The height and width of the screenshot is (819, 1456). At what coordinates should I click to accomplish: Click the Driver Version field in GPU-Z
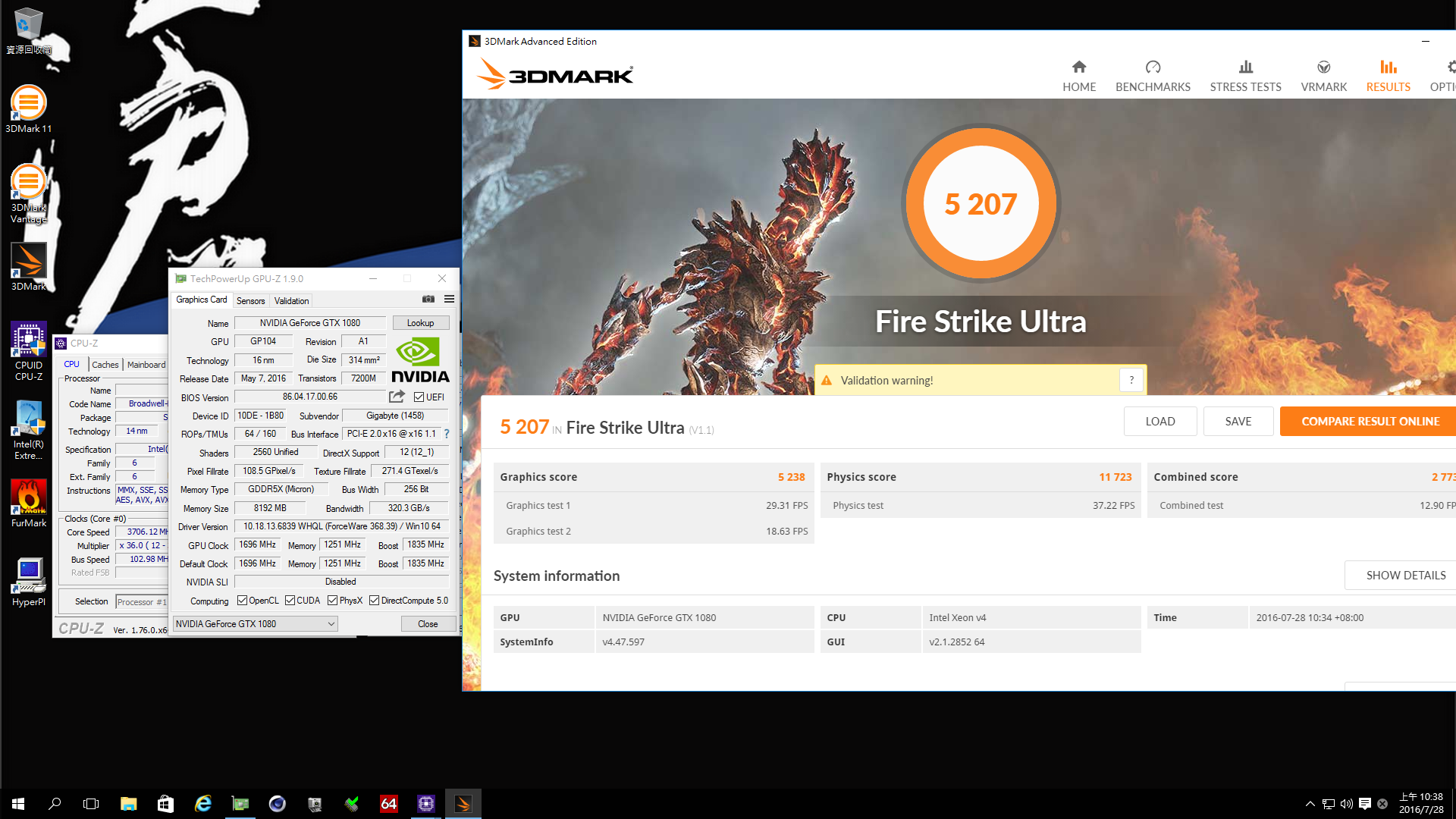[x=341, y=526]
